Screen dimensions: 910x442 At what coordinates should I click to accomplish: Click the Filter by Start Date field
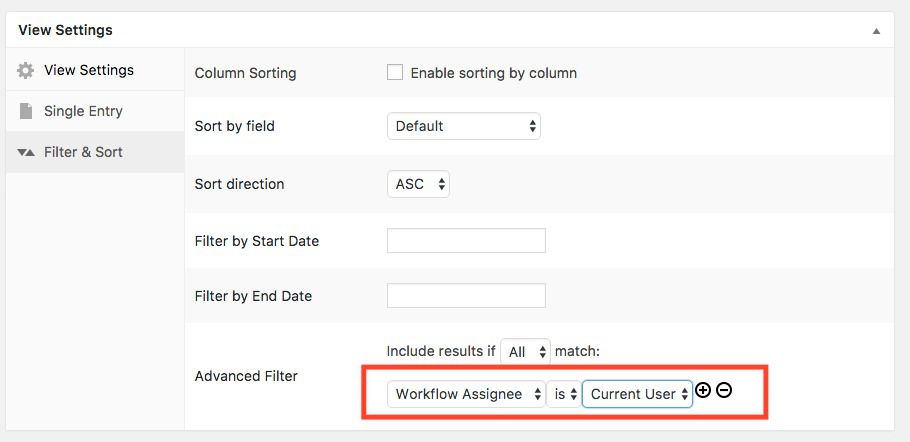pos(466,241)
